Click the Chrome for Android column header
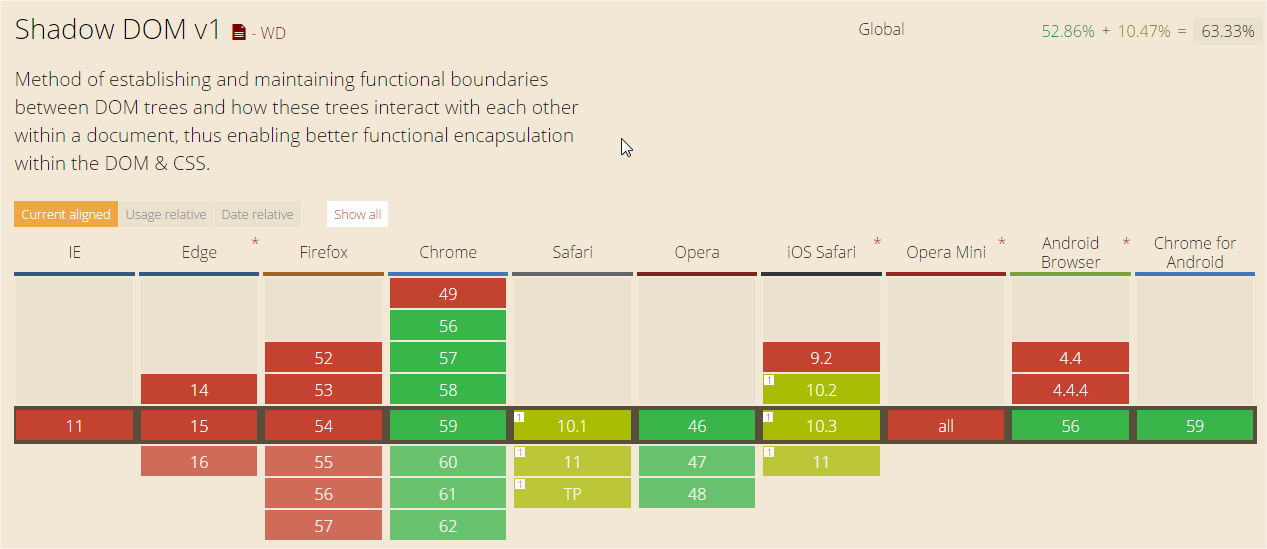Viewport: 1267px width, 549px height. 1195,252
